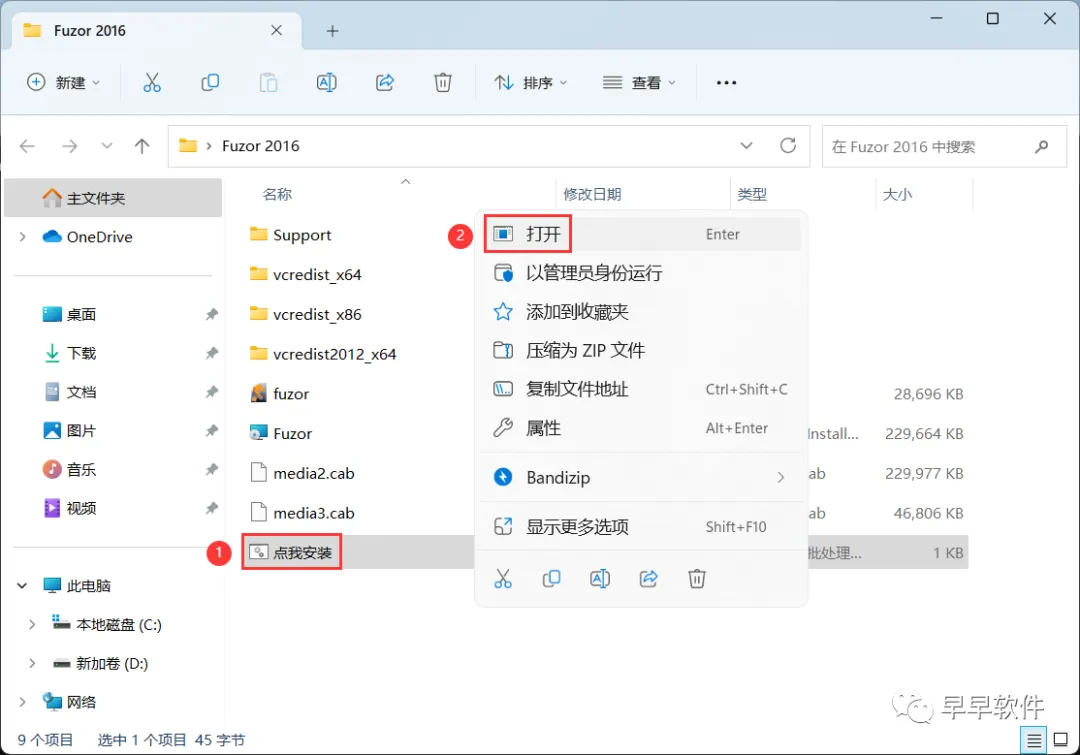The width and height of the screenshot is (1080, 755).
Task: Expand the OneDrive tree node
Action: (23, 237)
